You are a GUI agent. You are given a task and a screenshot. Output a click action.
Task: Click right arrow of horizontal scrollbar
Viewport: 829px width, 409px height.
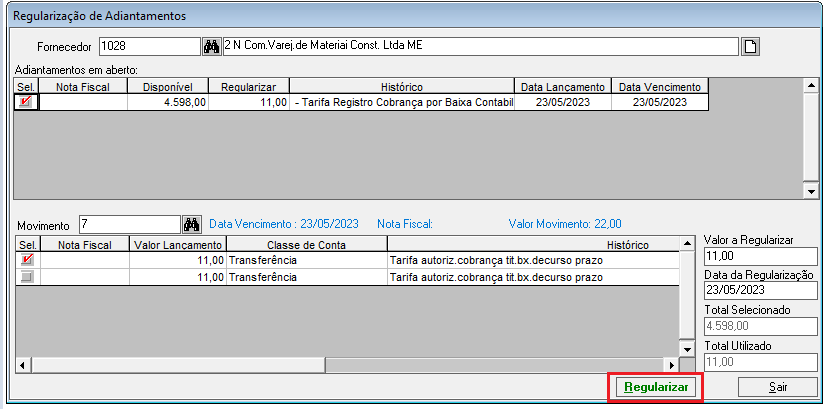point(671,365)
